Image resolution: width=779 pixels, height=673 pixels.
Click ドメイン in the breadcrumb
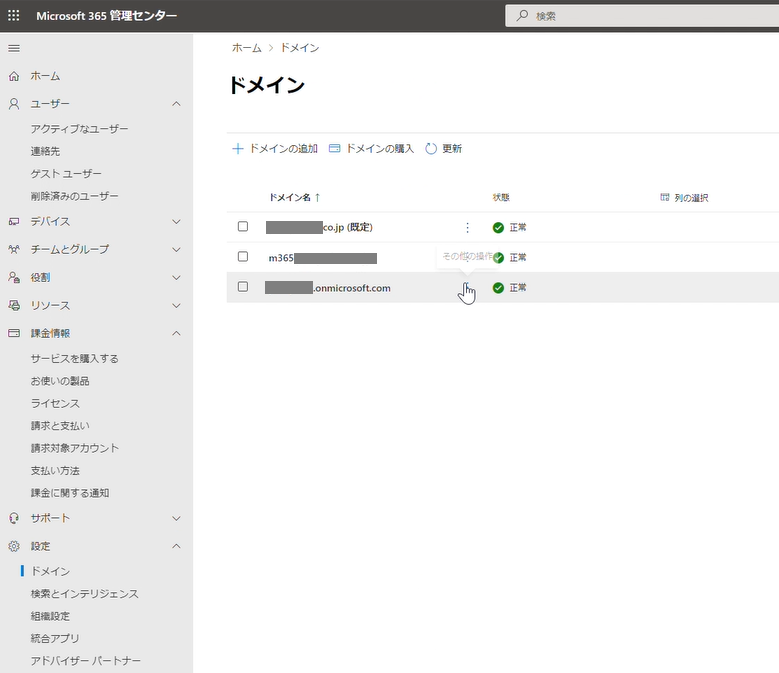click(300, 48)
